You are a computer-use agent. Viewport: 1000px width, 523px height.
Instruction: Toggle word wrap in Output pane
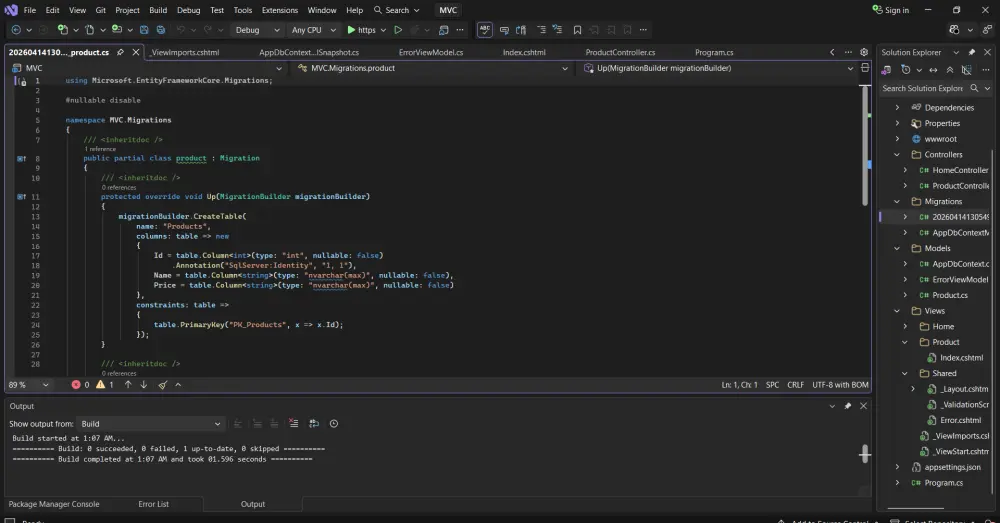click(314, 424)
